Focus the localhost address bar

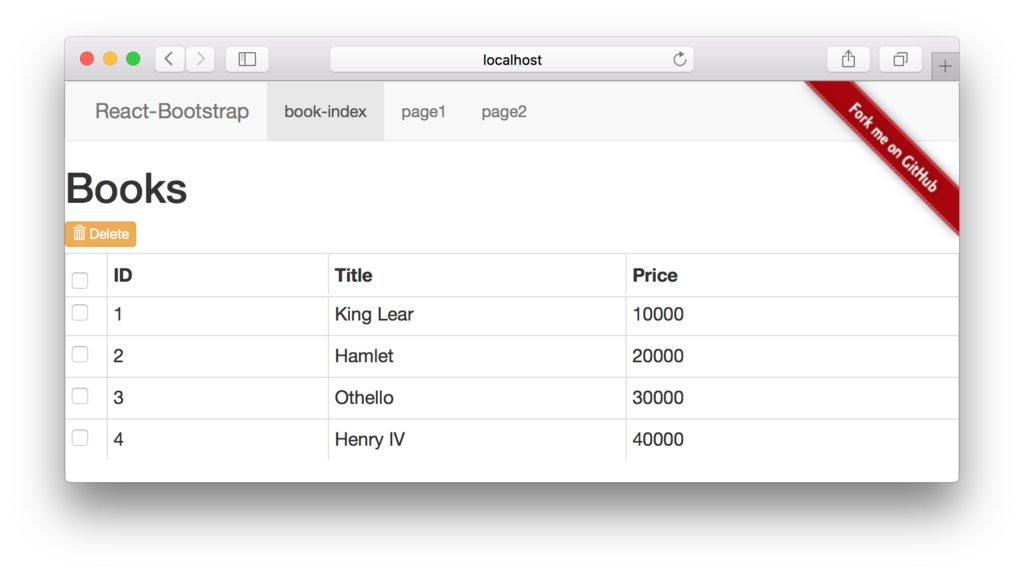512,60
